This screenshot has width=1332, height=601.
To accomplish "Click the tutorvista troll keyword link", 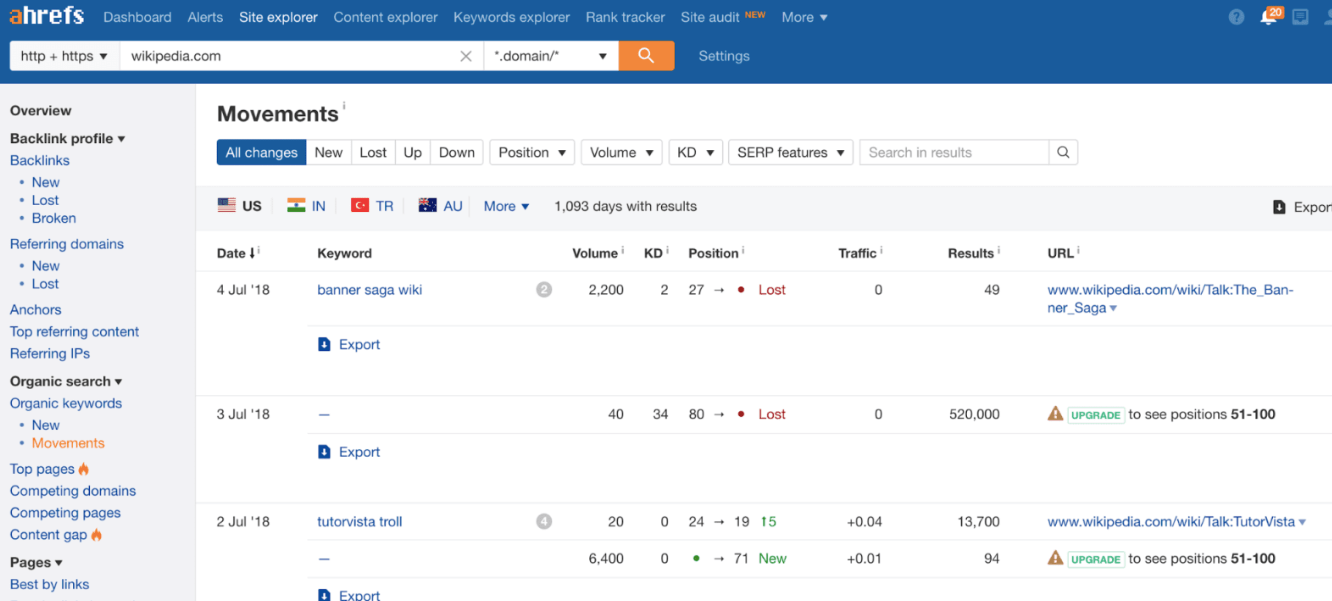I will pos(360,522).
